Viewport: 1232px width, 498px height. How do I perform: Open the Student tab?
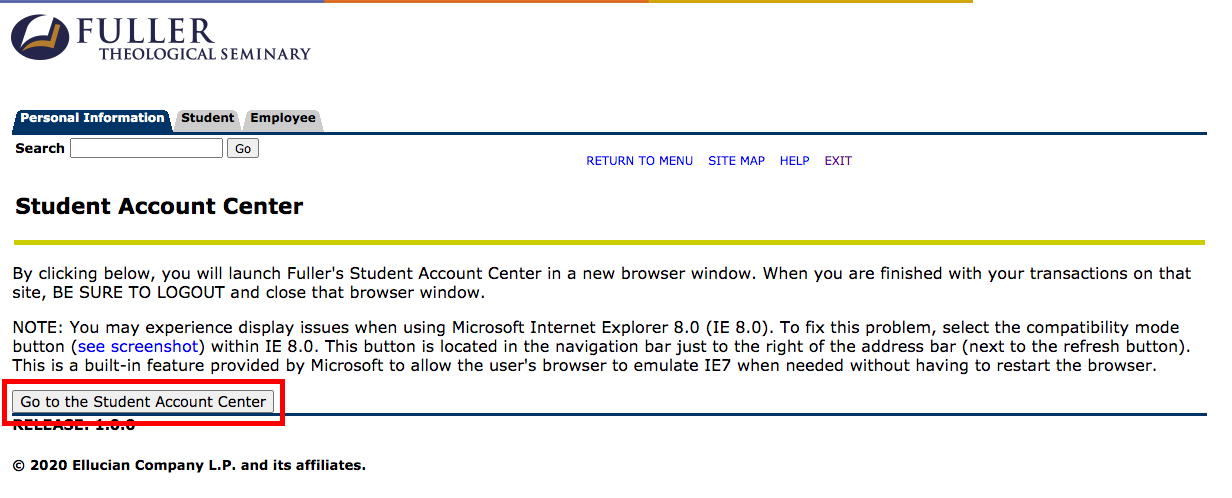pyautogui.click(x=207, y=118)
